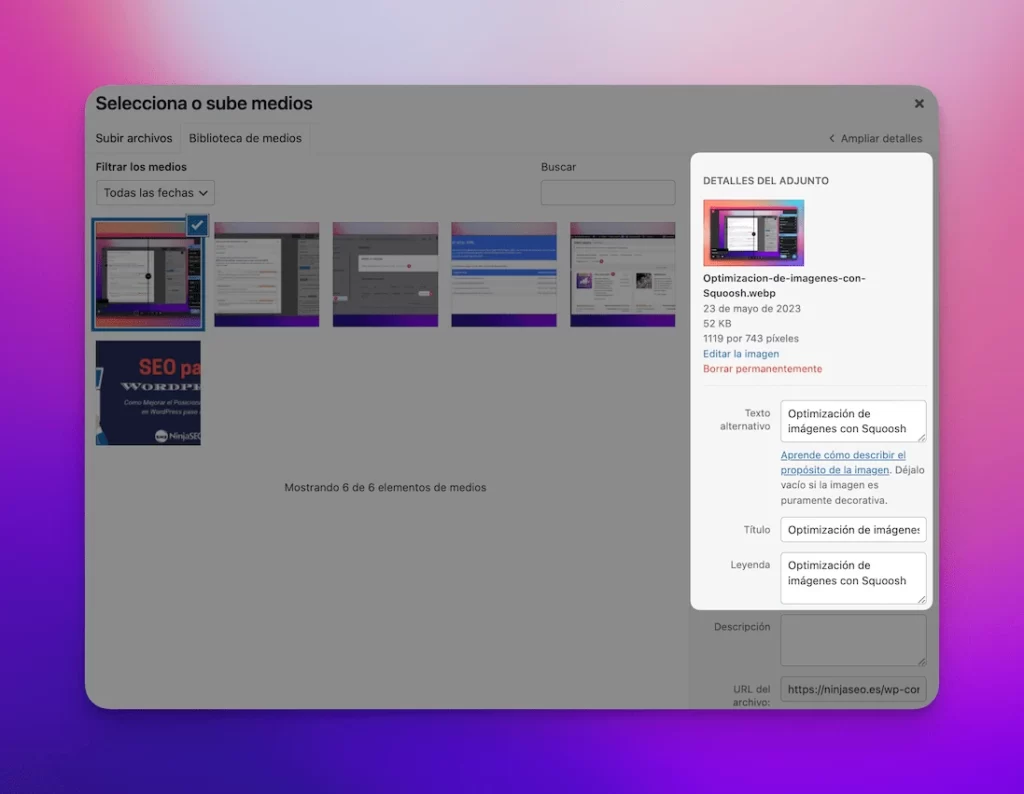Select the SEO para WordPress thumbnail

pos(148,393)
